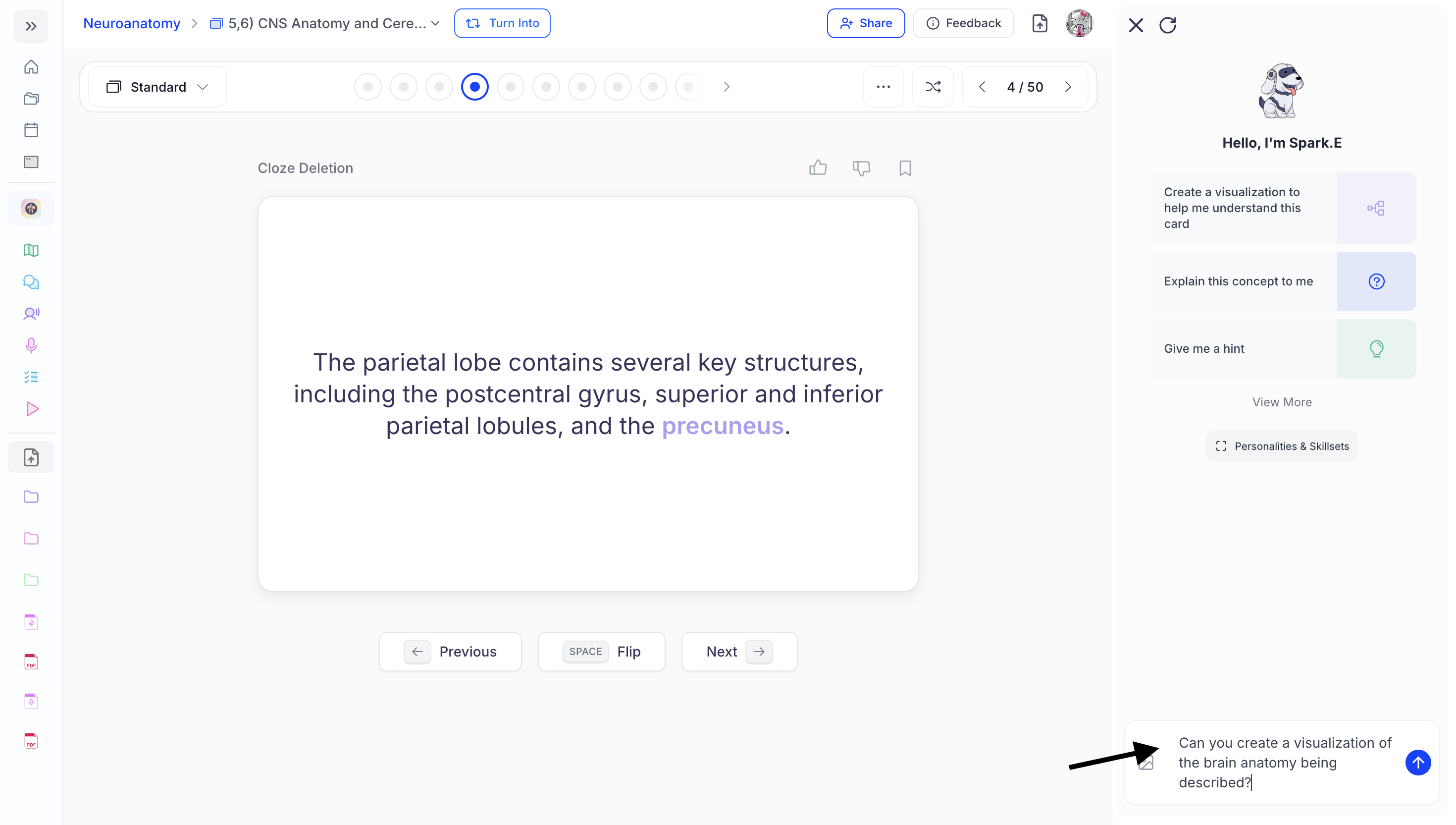The image size is (1456, 825).
Task: Click the thumbs down icon
Action: 861,168
